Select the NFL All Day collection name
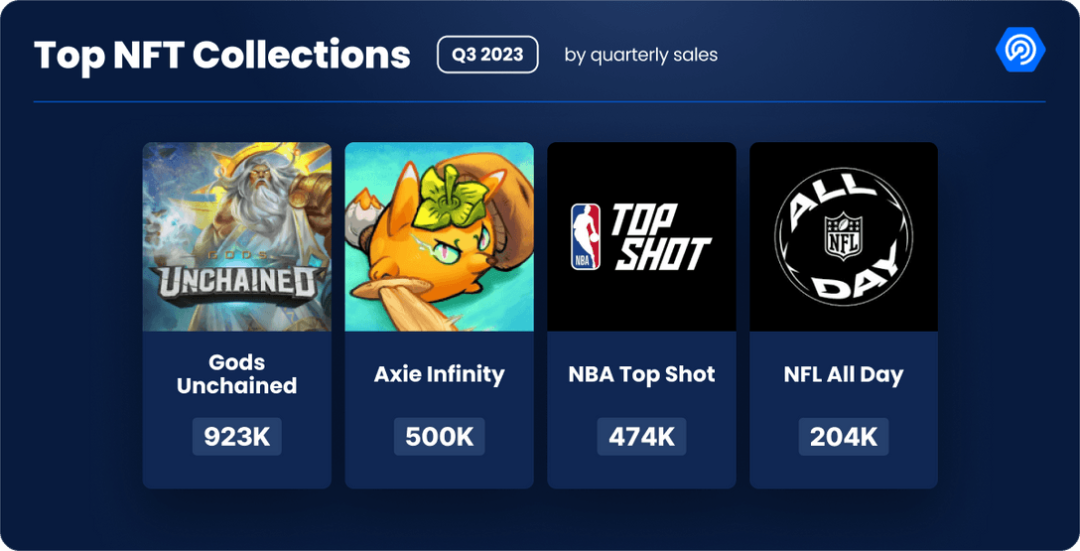The width and height of the screenshot is (1080, 551). click(x=843, y=375)
